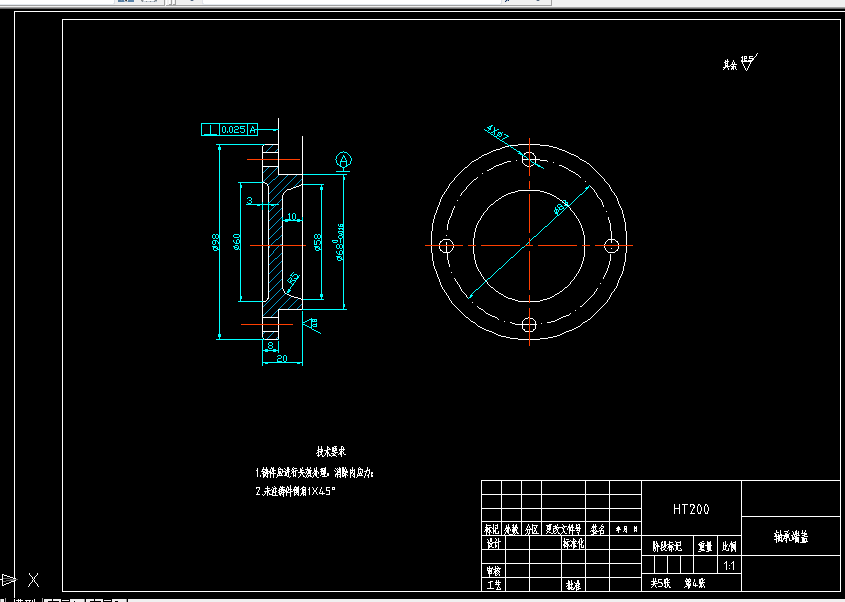Click technical note line 1 about 消除内应力

click(x=314, y=473)
